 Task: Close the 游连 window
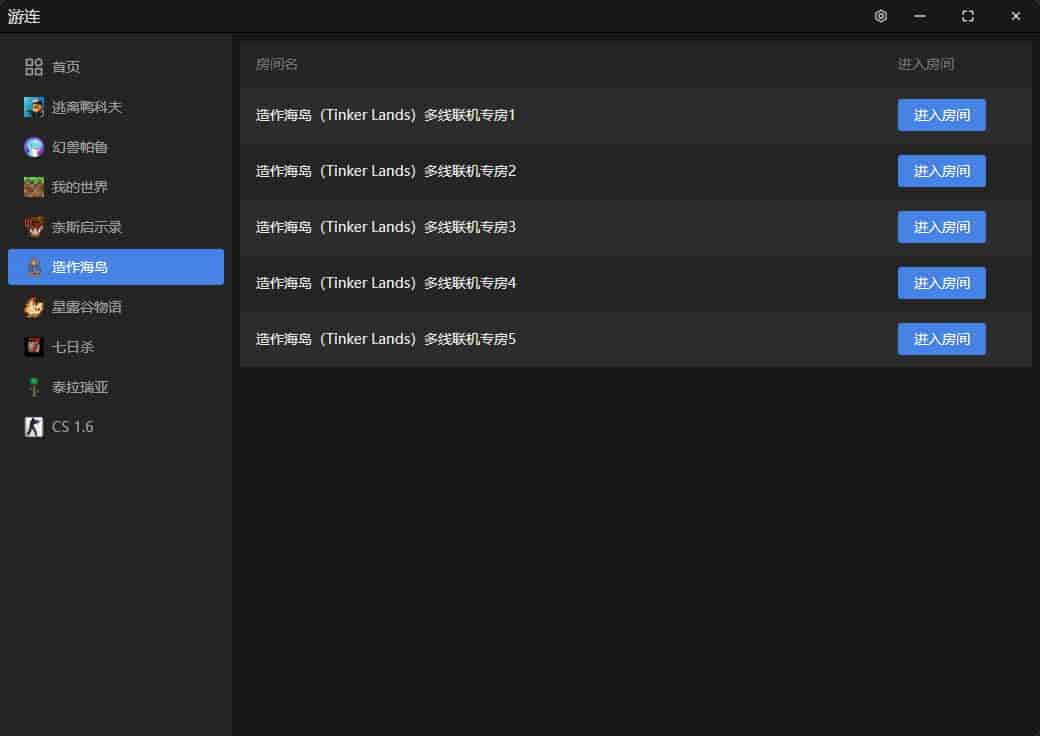[x=1015, y=16]
